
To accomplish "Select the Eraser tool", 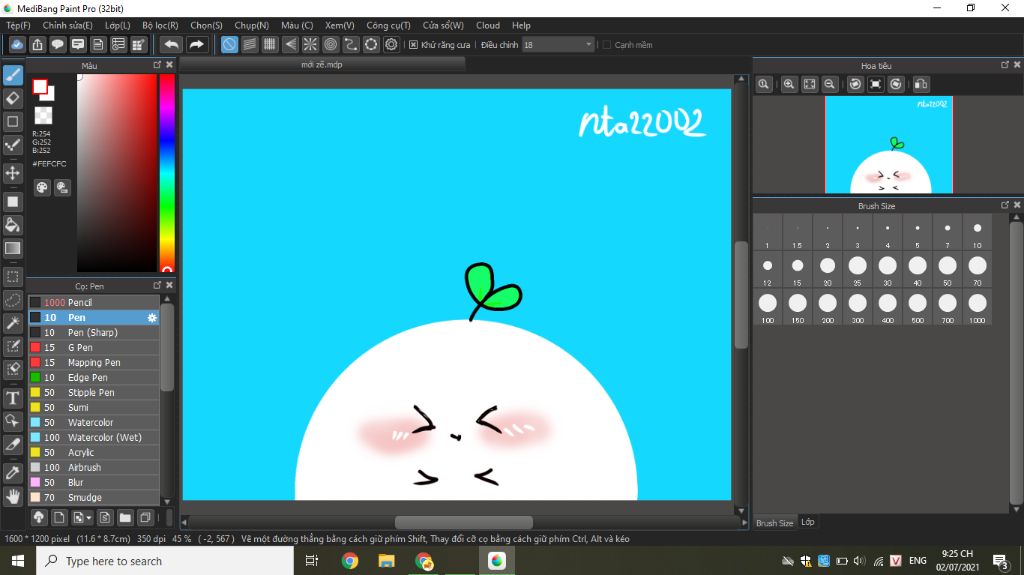I will 13,99.
